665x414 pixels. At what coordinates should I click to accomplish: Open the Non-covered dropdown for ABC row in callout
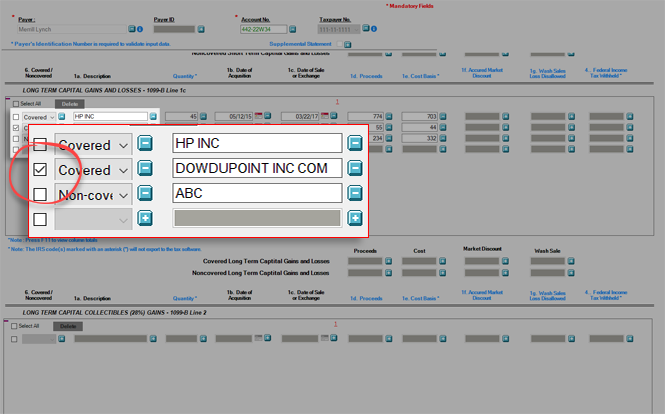pos(93,195)
